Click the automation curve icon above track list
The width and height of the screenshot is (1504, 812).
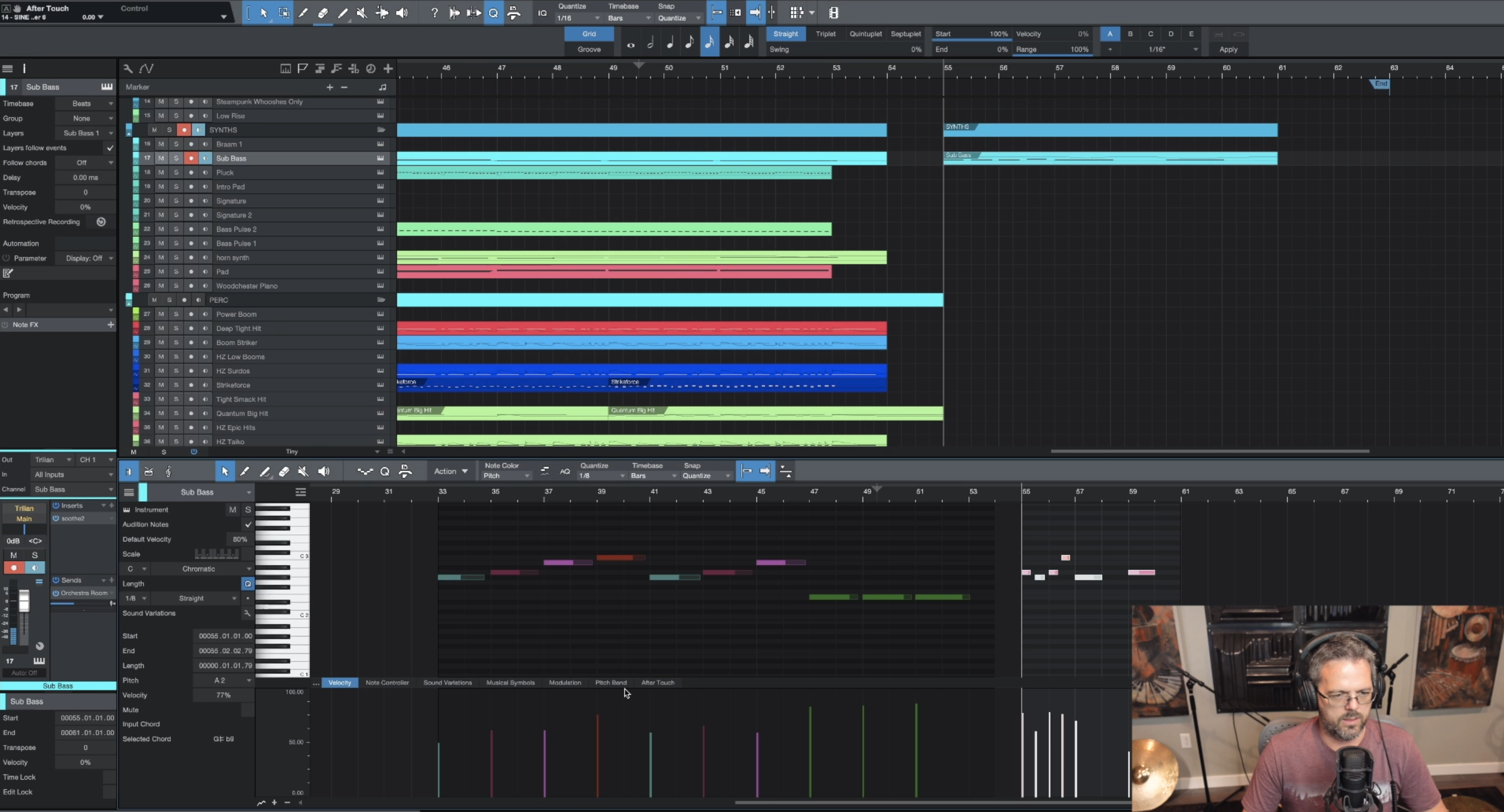pyautogui.click(x=147, y=68)
